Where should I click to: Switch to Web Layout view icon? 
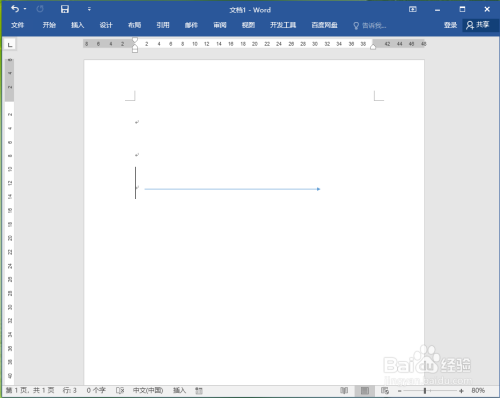[x=385, y=390]
